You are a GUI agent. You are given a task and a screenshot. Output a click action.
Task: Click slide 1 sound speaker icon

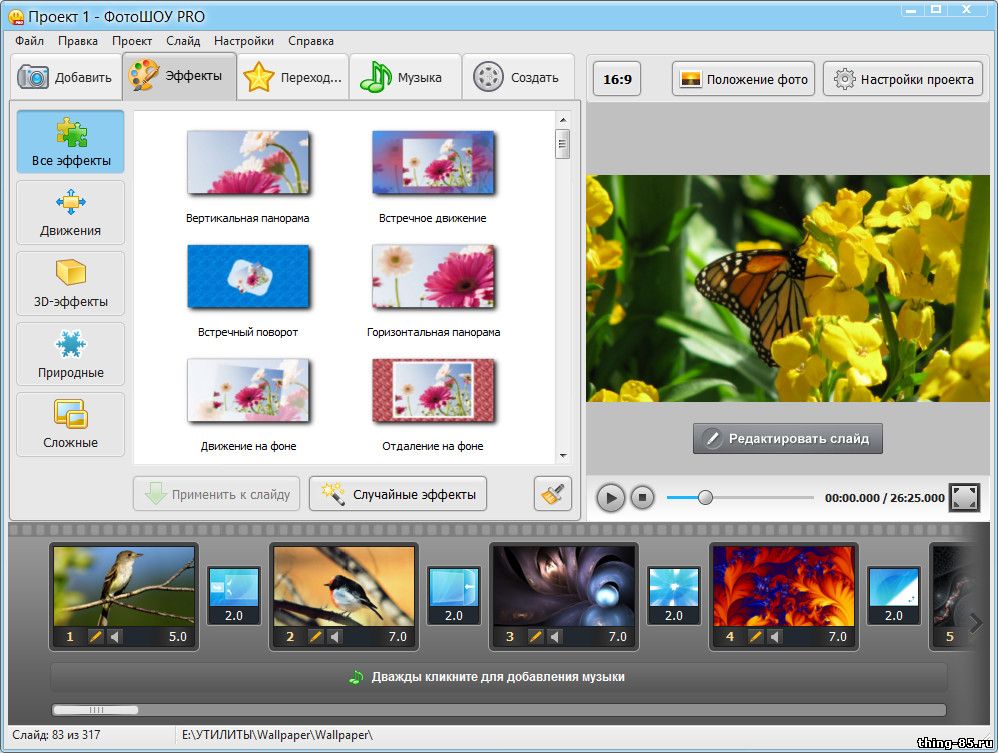pos(114,637)
